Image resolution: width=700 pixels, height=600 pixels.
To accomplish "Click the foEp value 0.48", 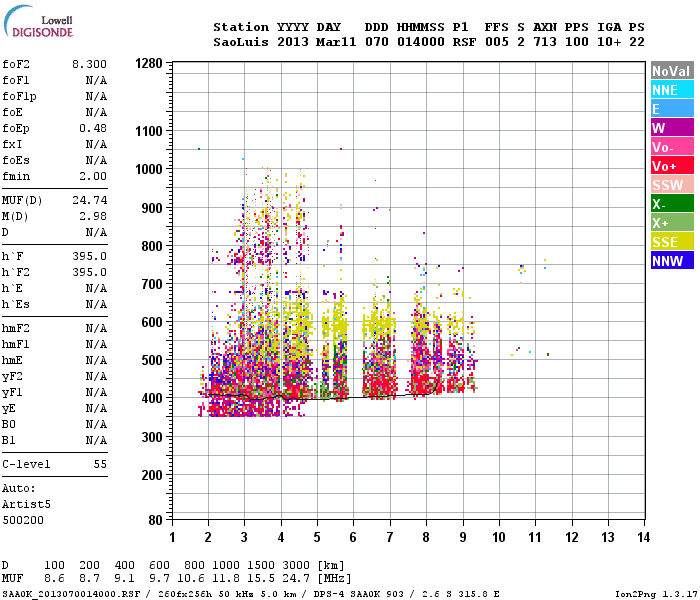I will [x=93, y=128].
